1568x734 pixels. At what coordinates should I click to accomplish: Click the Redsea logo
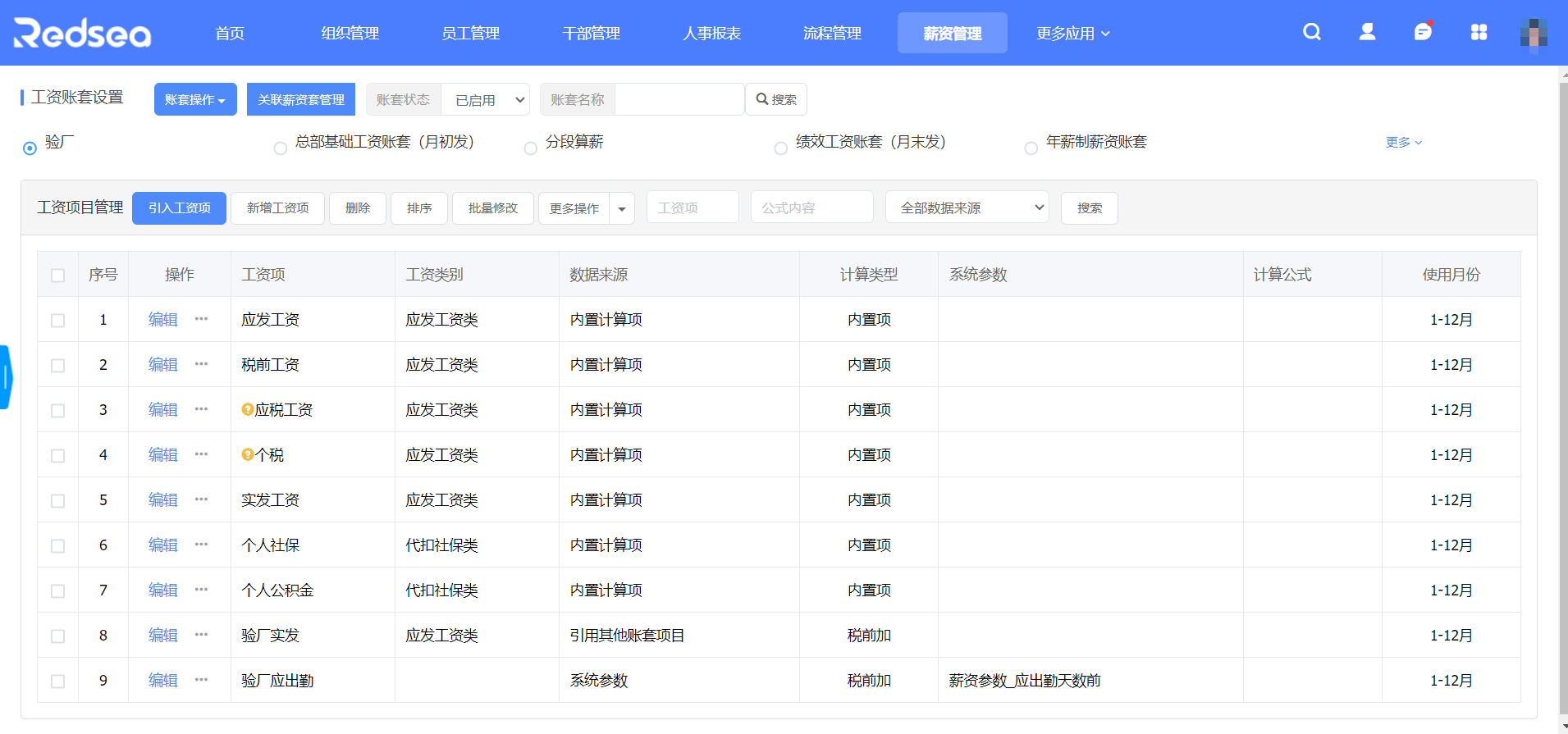point(82,34)
